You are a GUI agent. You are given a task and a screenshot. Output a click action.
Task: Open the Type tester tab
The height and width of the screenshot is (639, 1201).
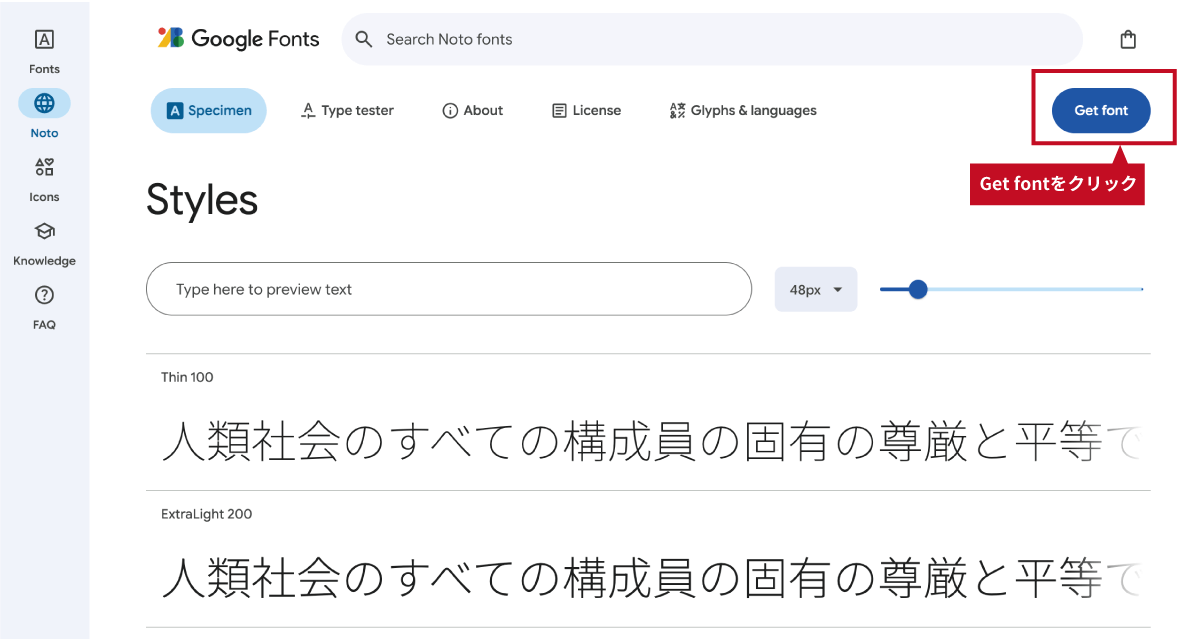point(347,111)
